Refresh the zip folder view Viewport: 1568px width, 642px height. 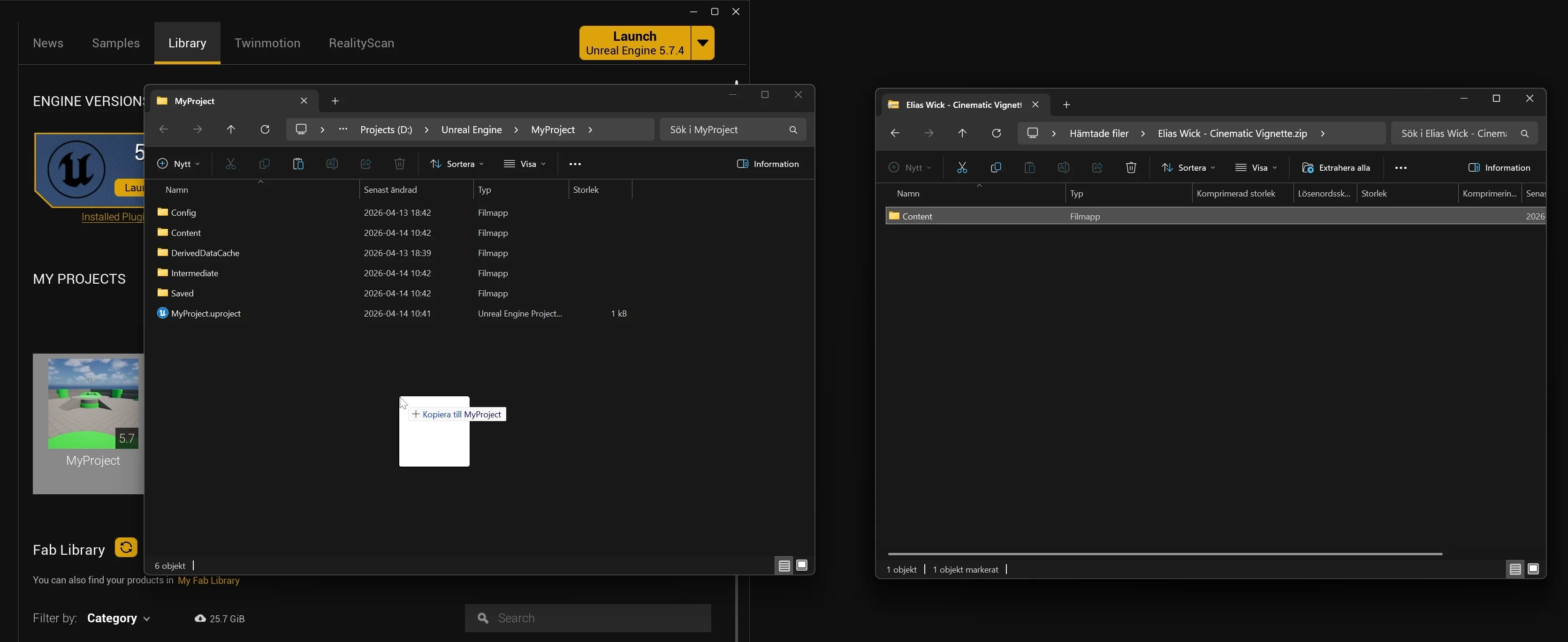tap(997, 133)
